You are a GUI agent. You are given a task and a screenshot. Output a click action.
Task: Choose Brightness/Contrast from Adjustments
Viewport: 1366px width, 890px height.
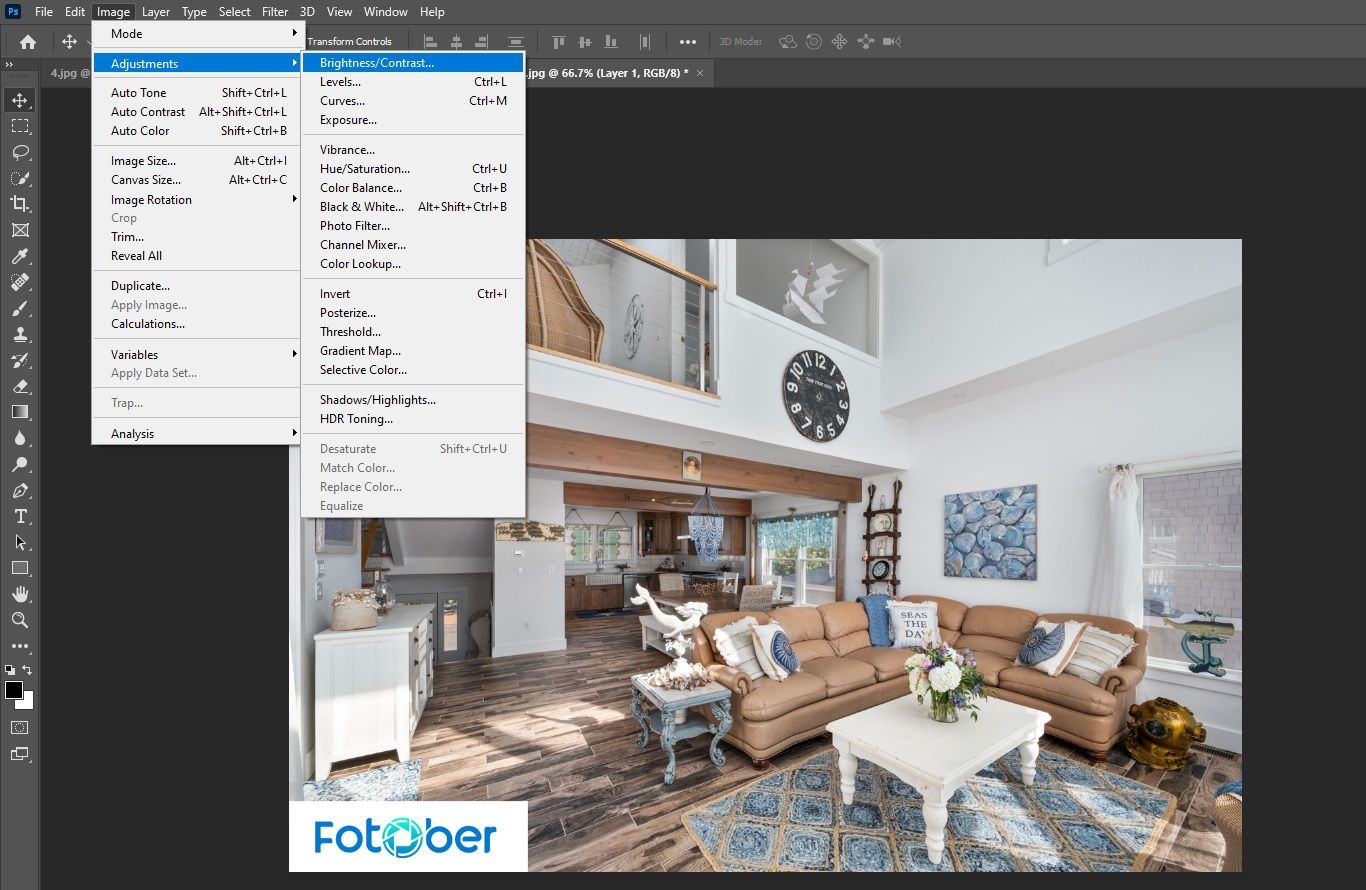(x=377, y=63)
